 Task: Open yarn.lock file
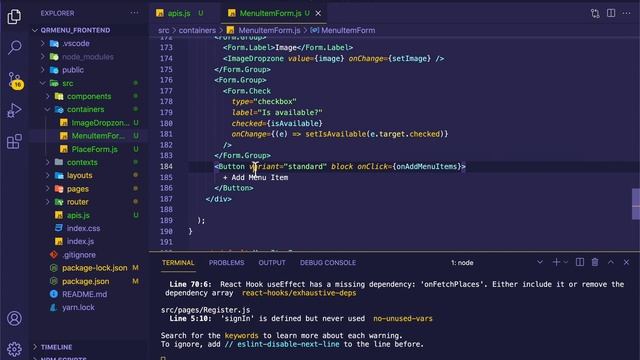(x=78, y=308)
